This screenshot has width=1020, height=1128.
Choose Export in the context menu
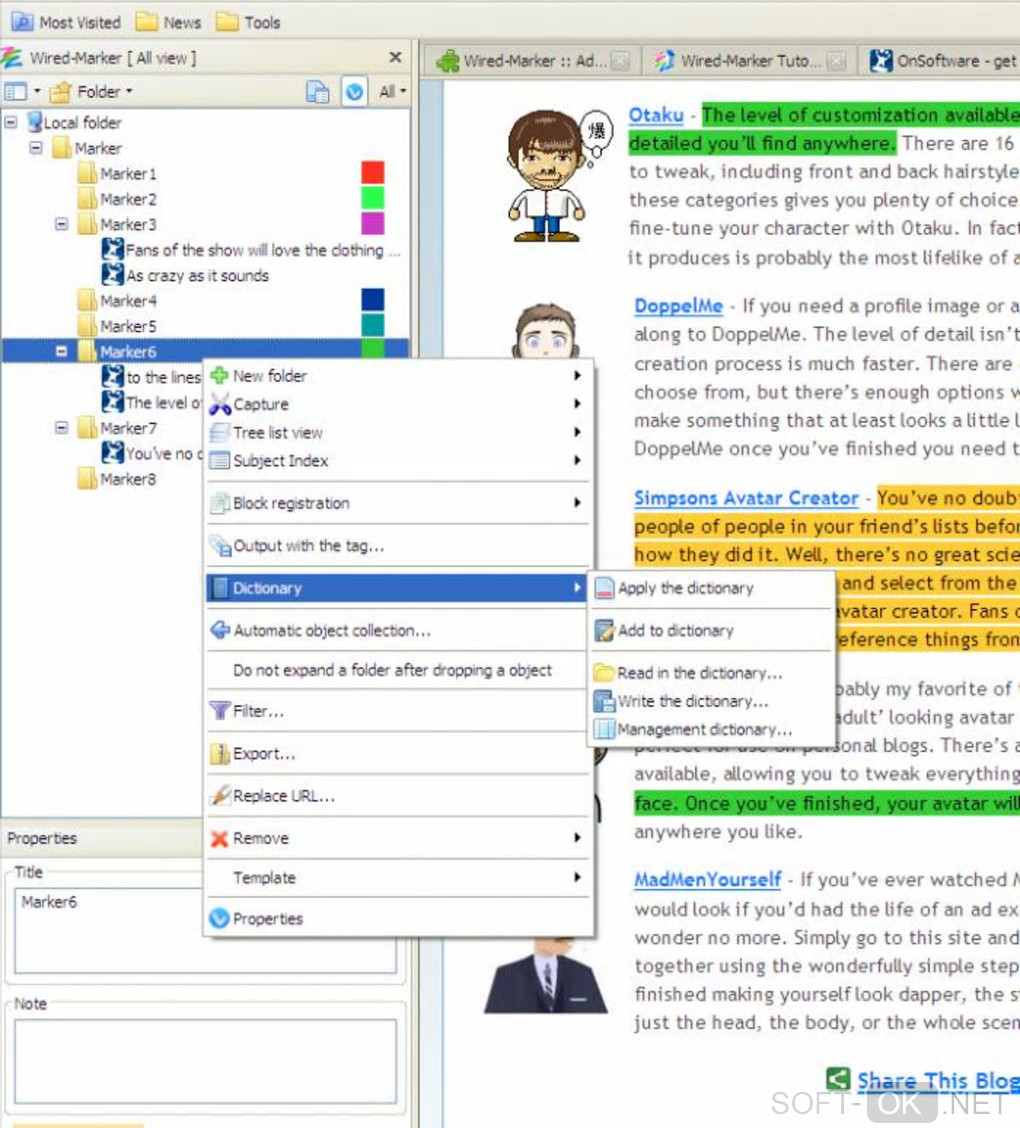point(398,753)
